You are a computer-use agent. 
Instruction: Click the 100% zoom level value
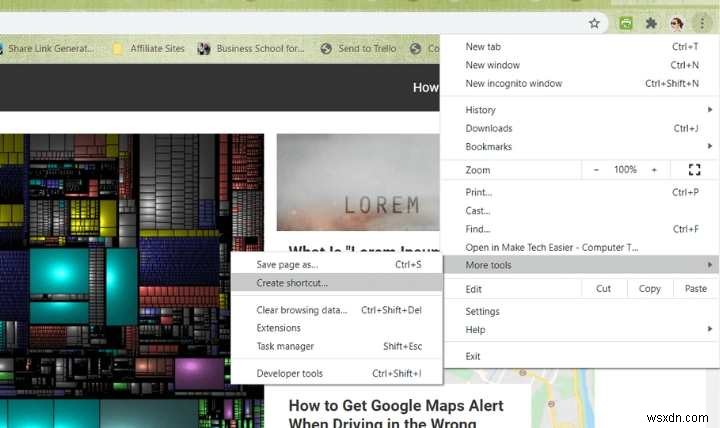click(x=625, y=169)
